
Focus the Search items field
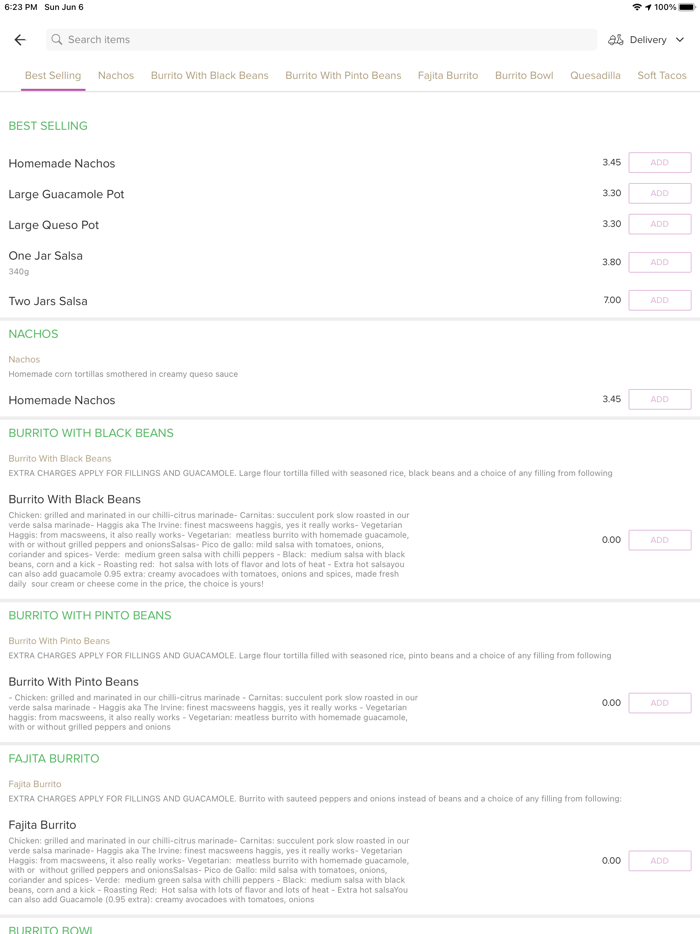pos(320,40)
